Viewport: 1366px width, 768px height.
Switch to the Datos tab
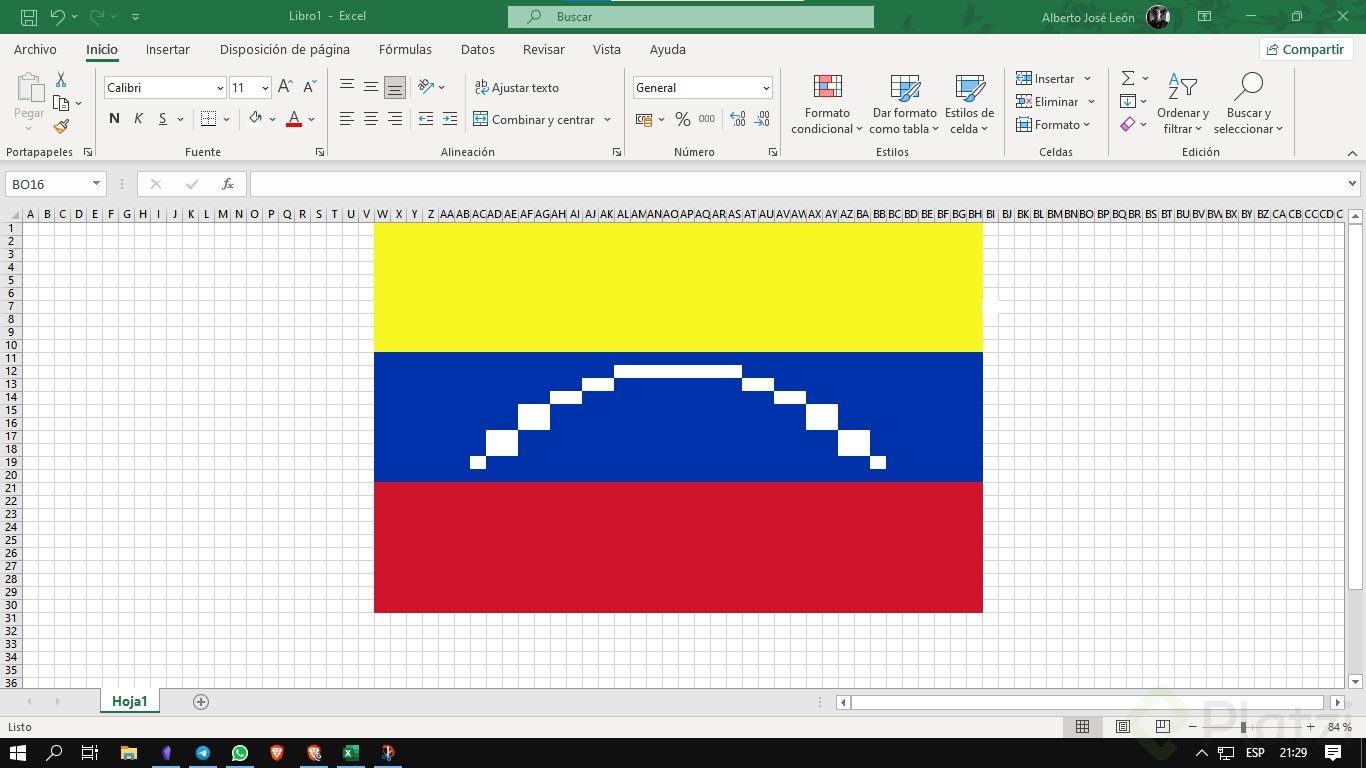click(477, 49)
